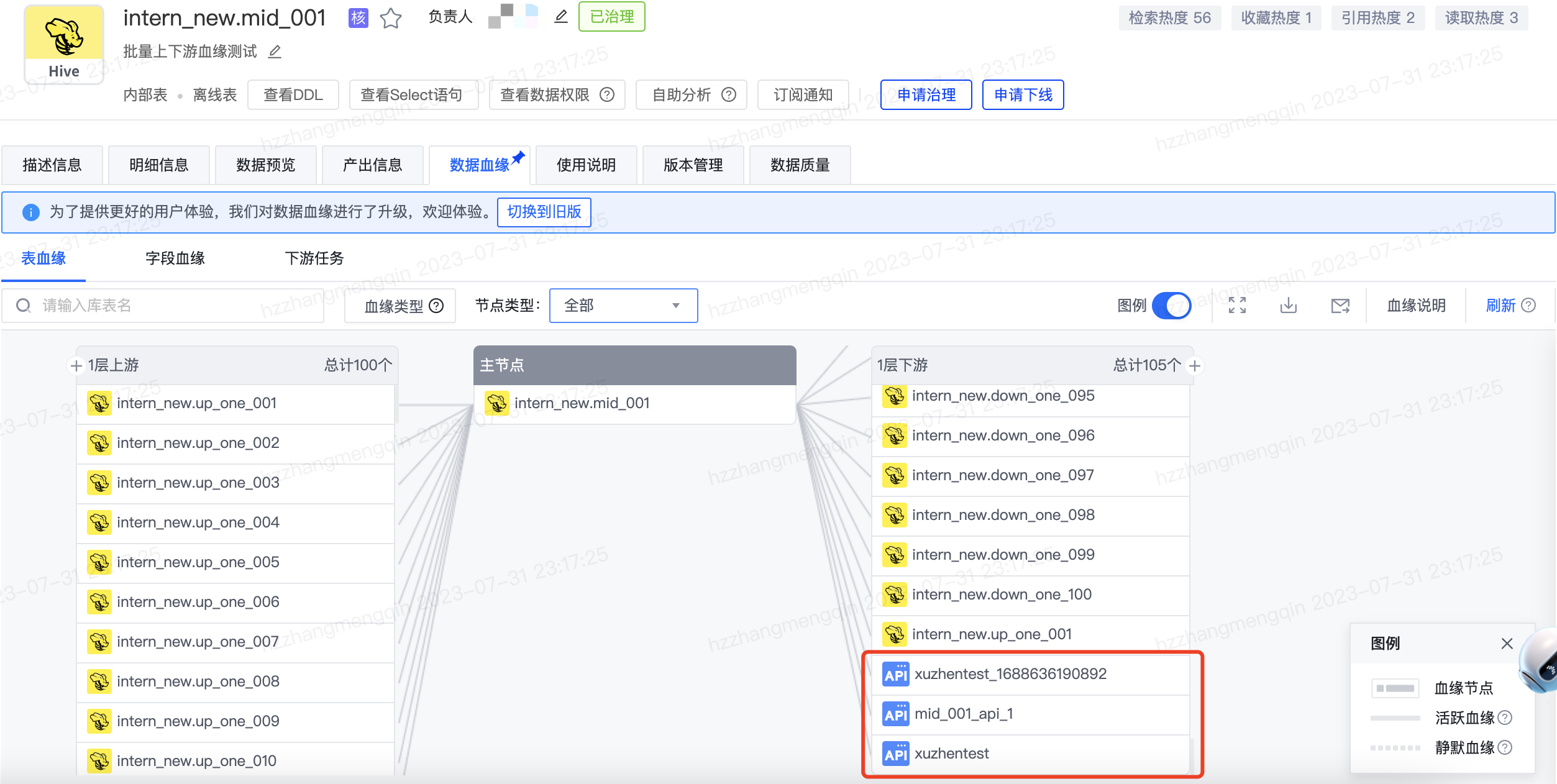Click API icon of mid_001_api_1
The height and width of the screenshot is (784, 1557).
pyautogui.click(x=896, y=714)
